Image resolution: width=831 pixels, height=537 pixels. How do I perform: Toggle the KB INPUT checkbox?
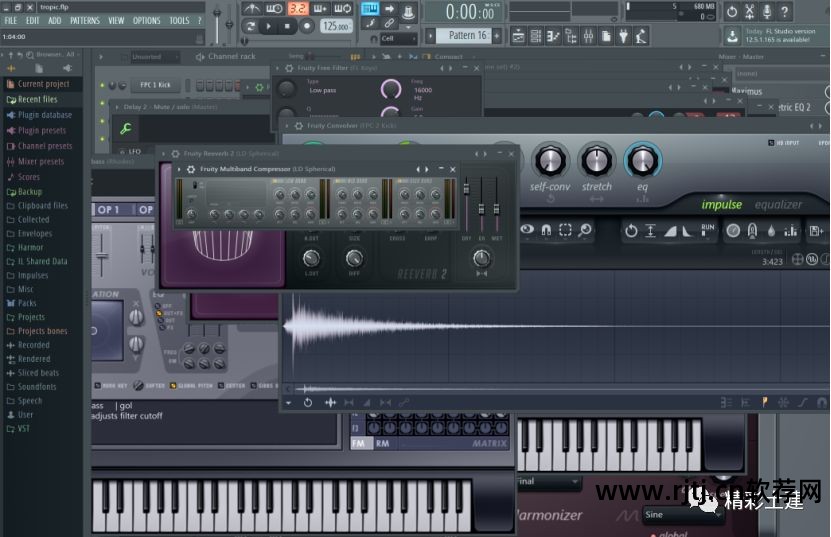click(x=772, y=144)
